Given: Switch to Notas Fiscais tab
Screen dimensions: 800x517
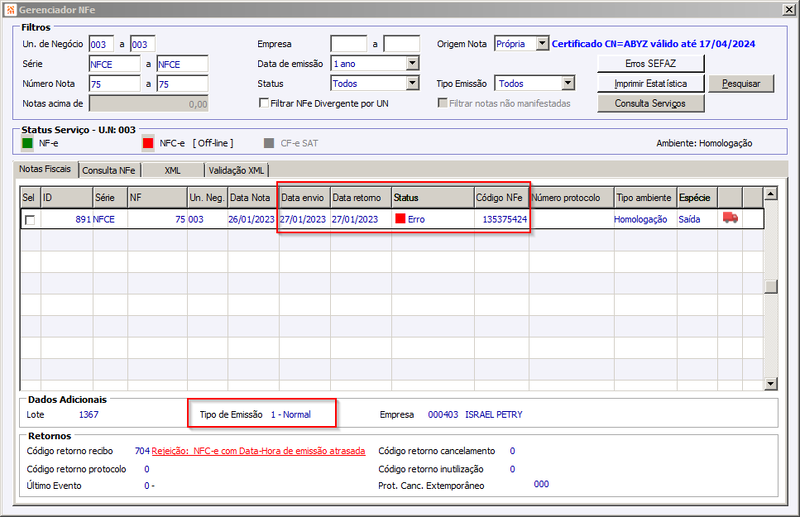Looking at the screenshot, I should pyautogui.click(x=45, y=169).
